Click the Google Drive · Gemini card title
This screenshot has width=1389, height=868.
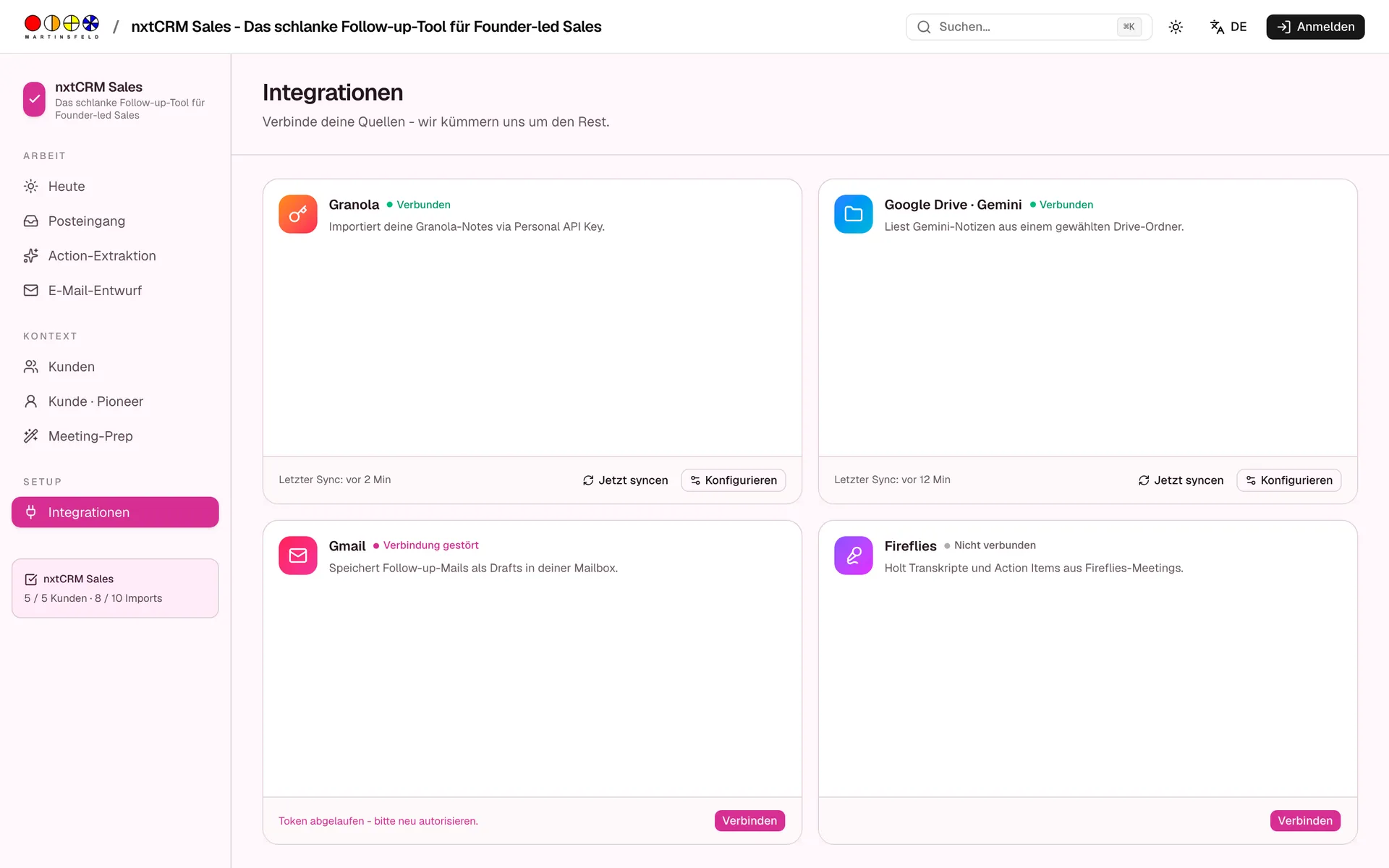pos(953,205)
